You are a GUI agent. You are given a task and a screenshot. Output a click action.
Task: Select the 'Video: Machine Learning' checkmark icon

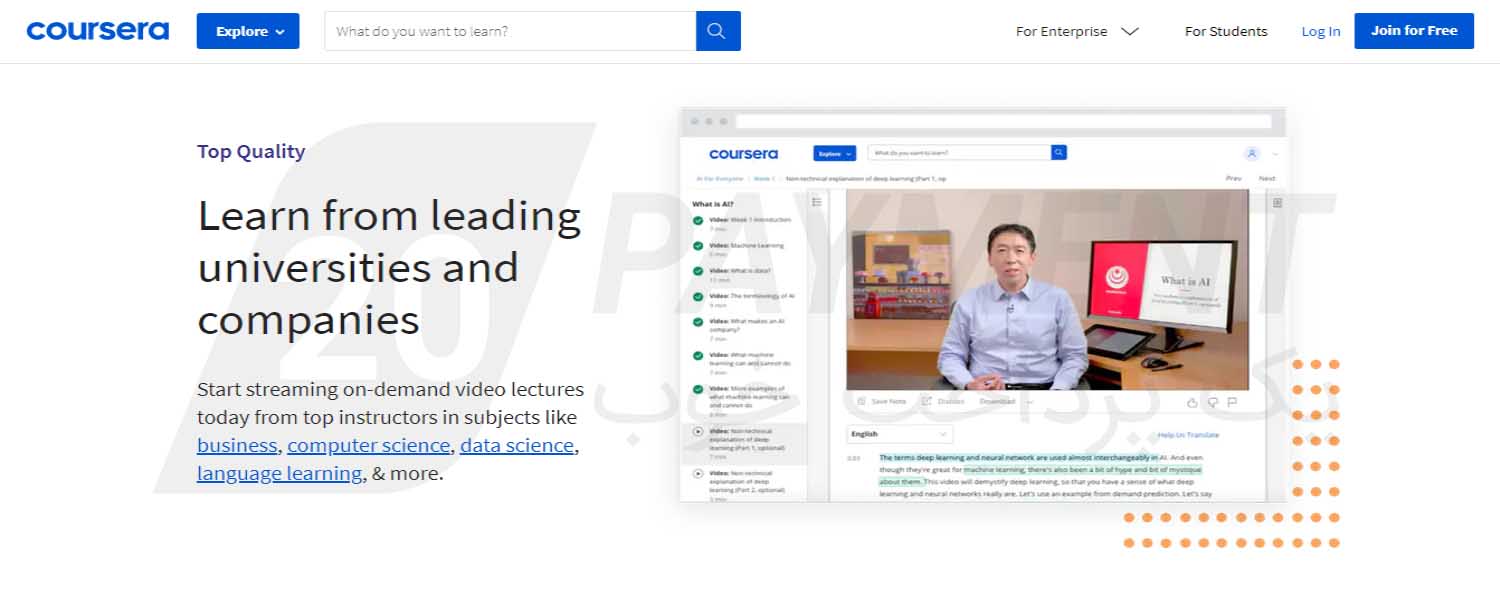(697, 246)
